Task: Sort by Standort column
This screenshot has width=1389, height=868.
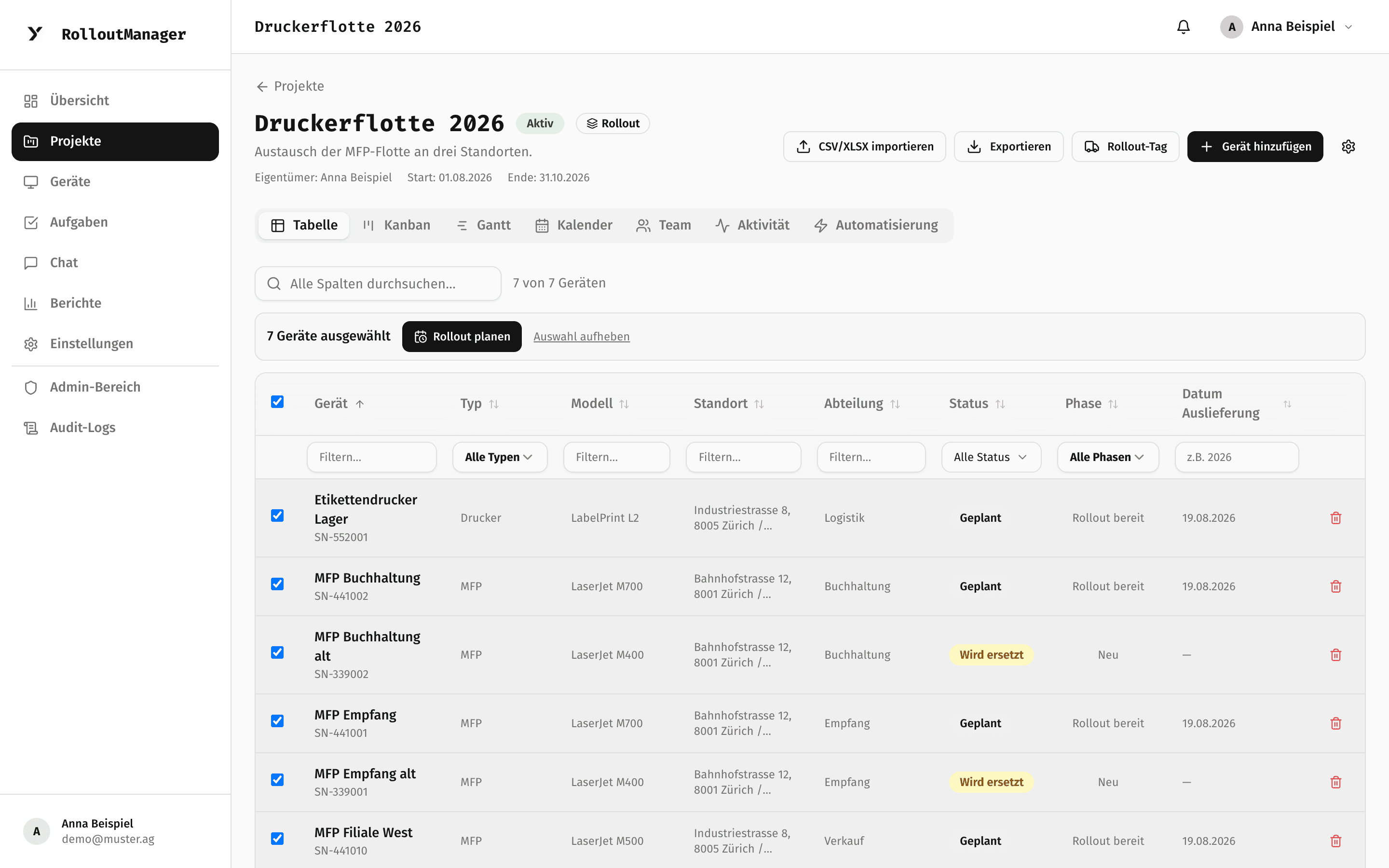Action: pos(759,404)
